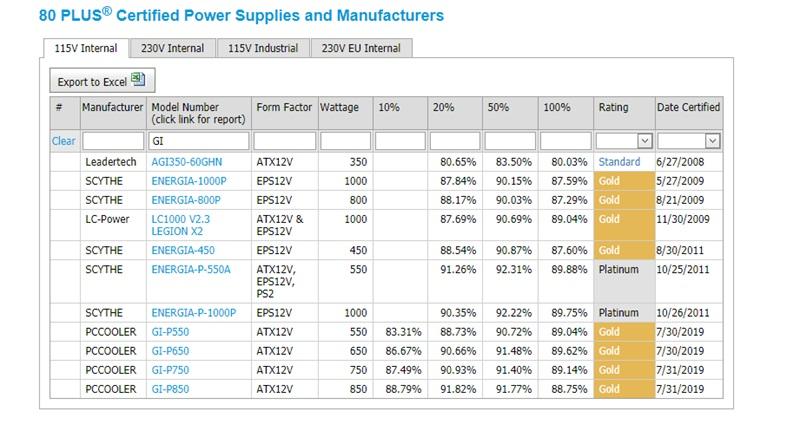Click the 92.22% value for ENERGIA-P-1000P
800x431 pixels.
pyautogui.click(x=514, y=313)
